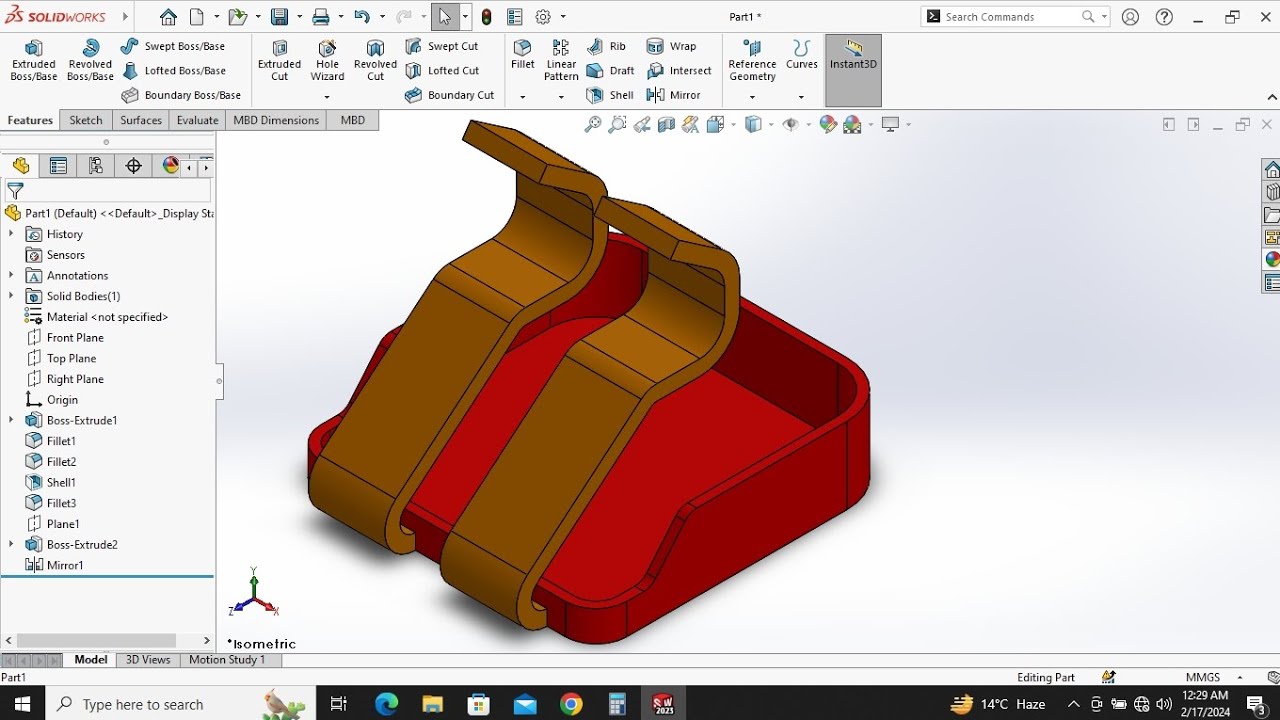Open the MBD Dimensions tab
Image resolution: width=1280 pixels, height=720 pixels.
[276, 120]
